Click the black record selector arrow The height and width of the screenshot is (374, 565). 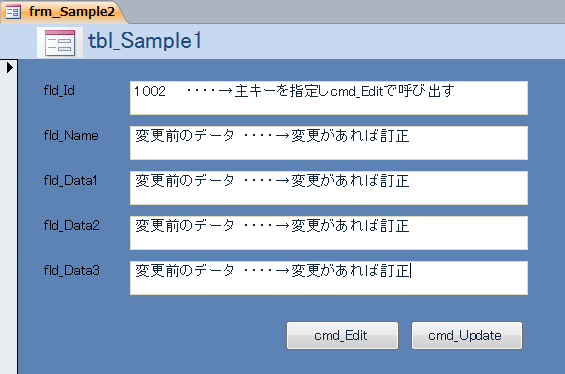tap(10, 67)
